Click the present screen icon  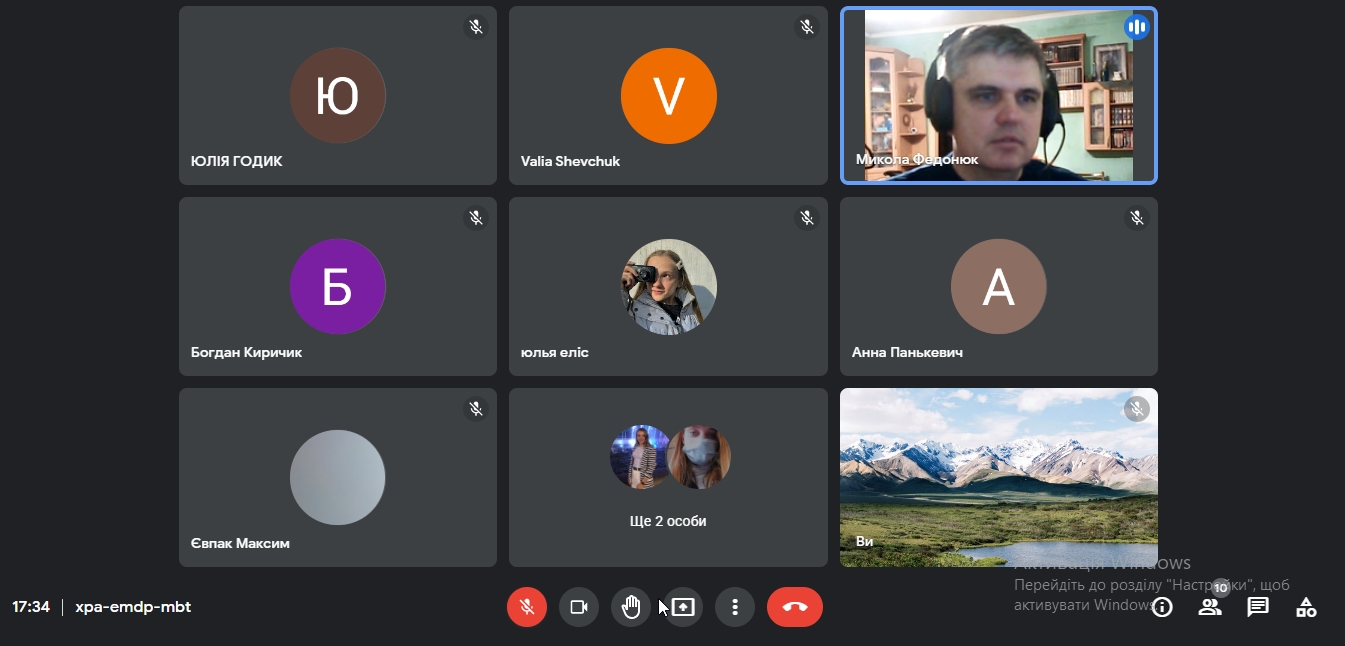tap(683, 607)
